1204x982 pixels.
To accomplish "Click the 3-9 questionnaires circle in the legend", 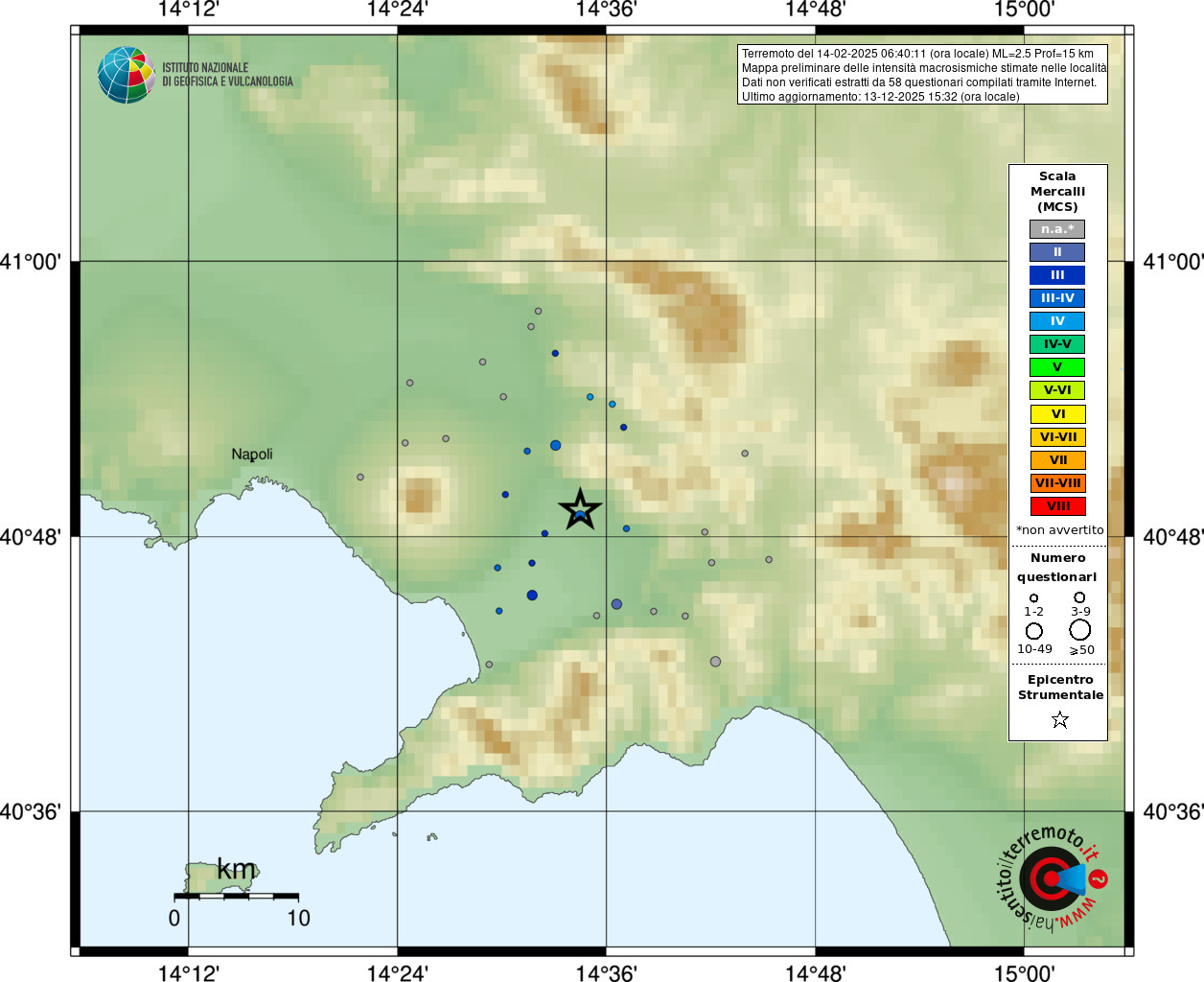I will tap(1079, 597).
